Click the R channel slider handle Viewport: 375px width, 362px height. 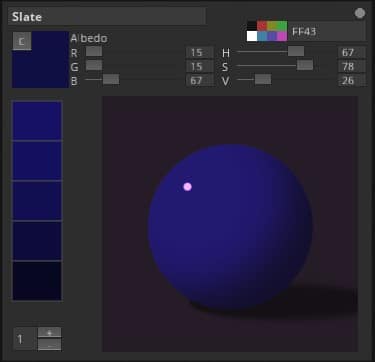pyautogui.click(x=94, y=51)
